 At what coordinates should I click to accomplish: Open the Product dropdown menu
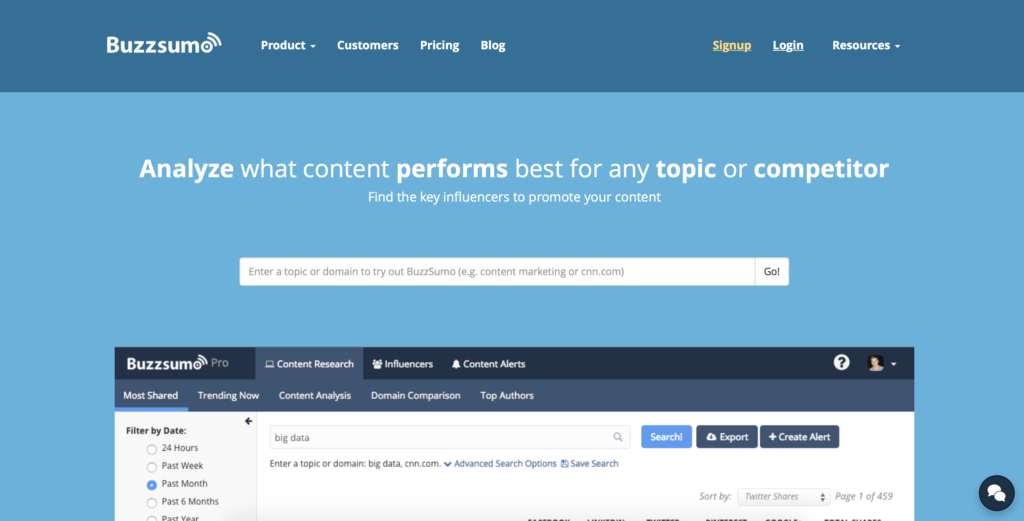pyautogui.click(x=288, y=45)
